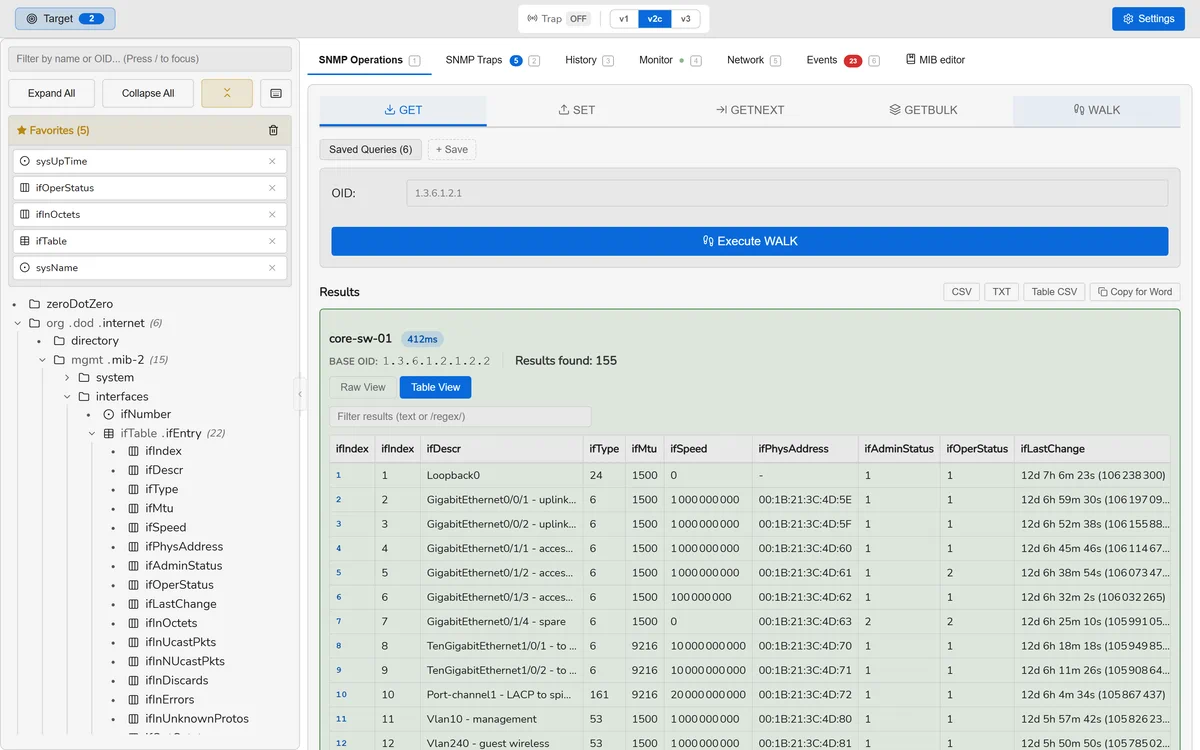Click the directory folder icon in the tree
1200x750 pixels.
click(x=59, y=341)
